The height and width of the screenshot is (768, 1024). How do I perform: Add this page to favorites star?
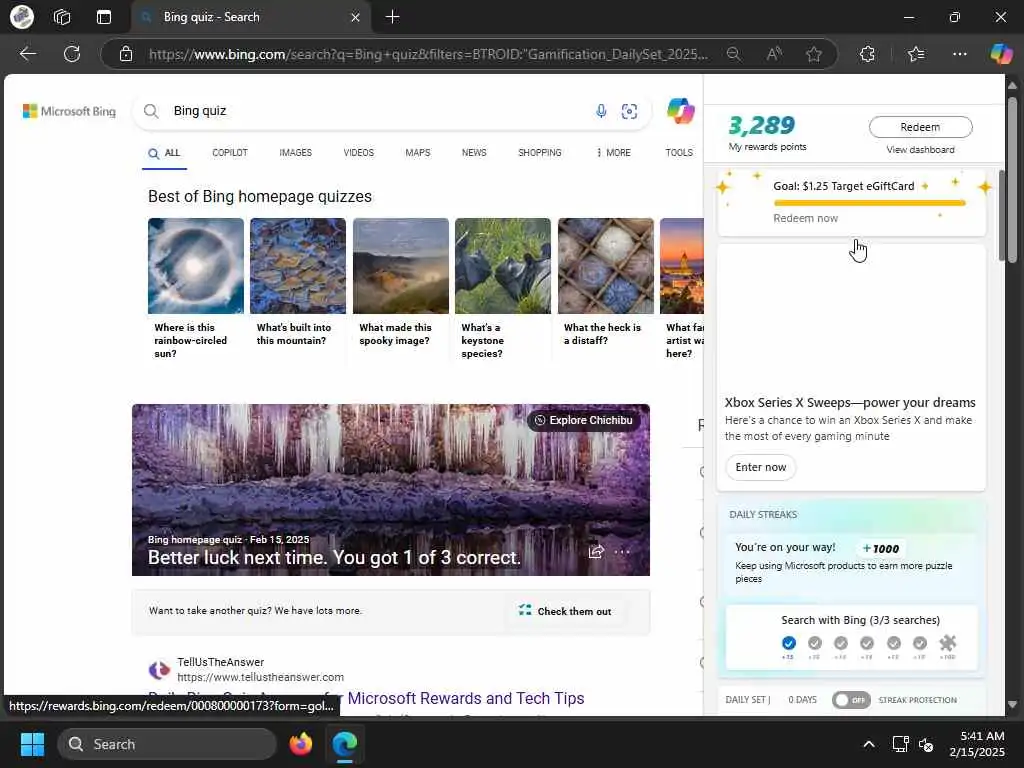[x=814, y=54]
